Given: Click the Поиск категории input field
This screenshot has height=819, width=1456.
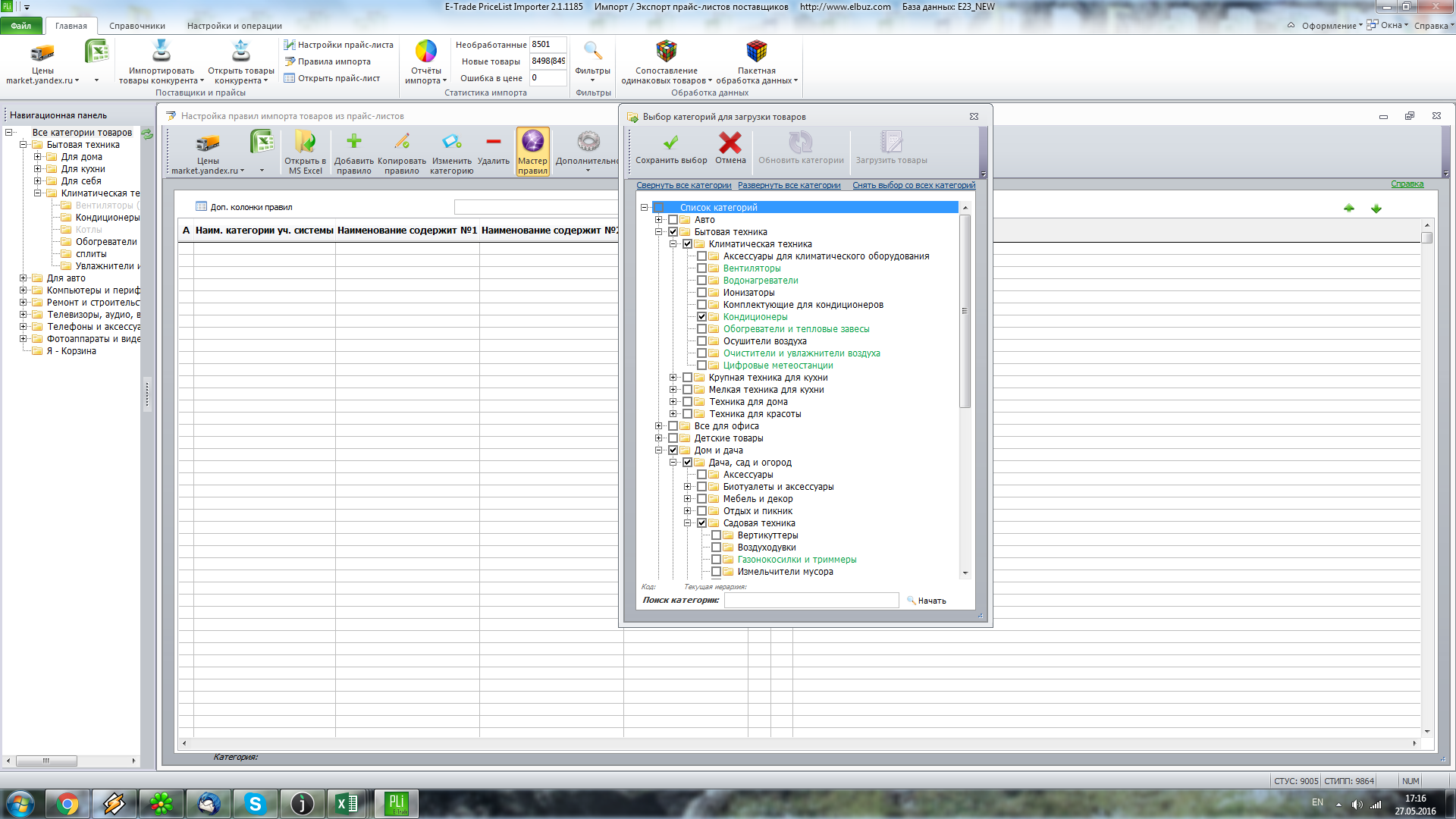Looking at the screenshot, I should coord(811,601).
